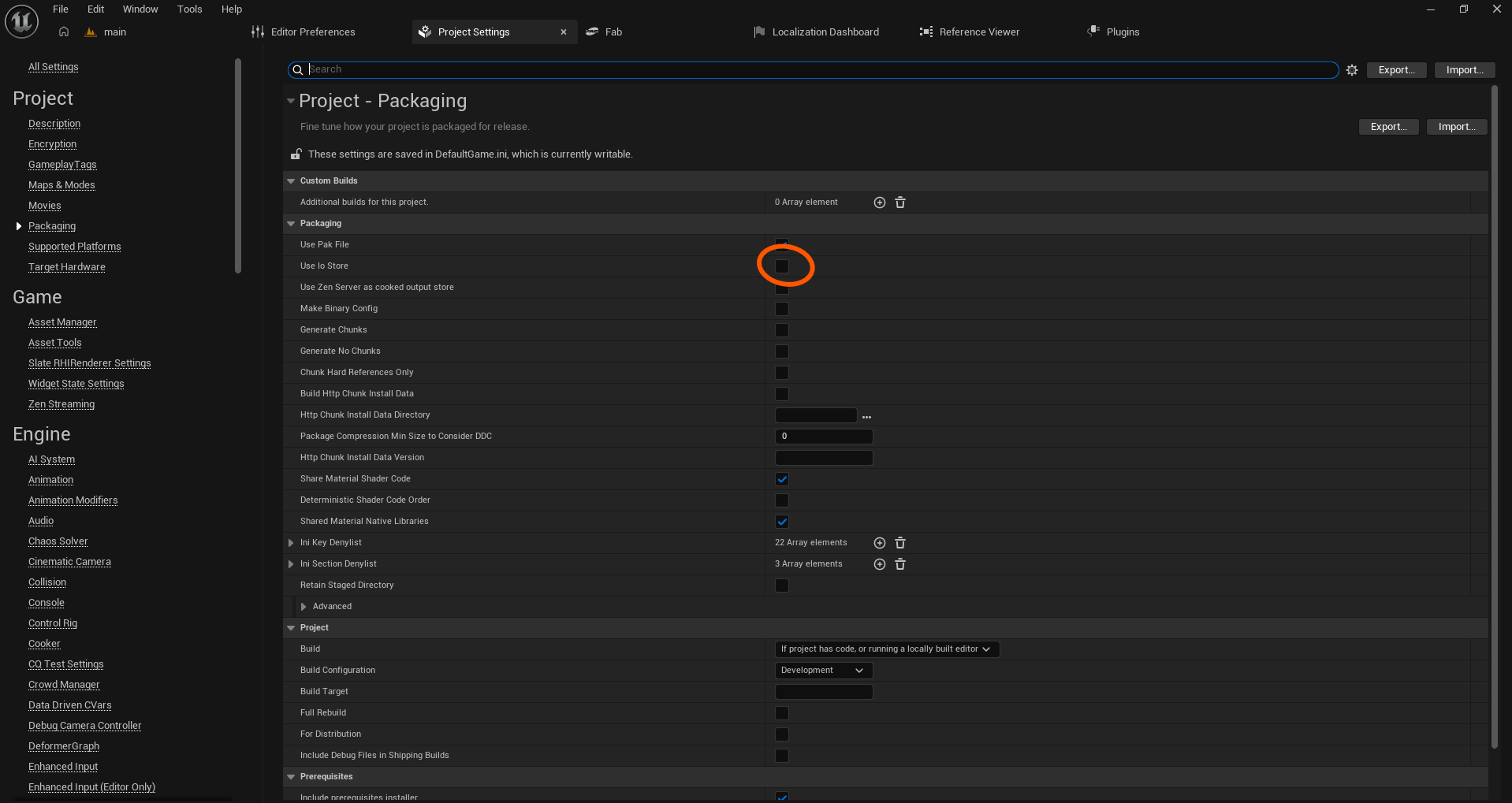Click top Import button next to search

click(1464, 70)
